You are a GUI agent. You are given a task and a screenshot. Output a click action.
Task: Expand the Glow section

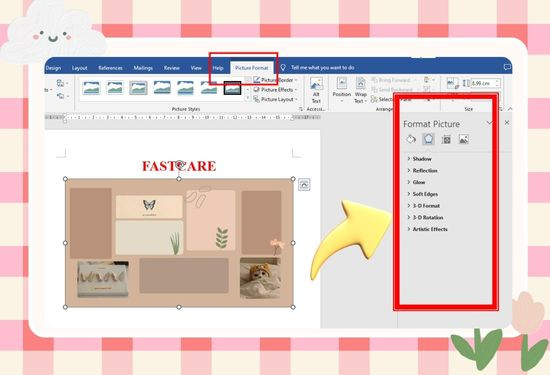(416, 182)
